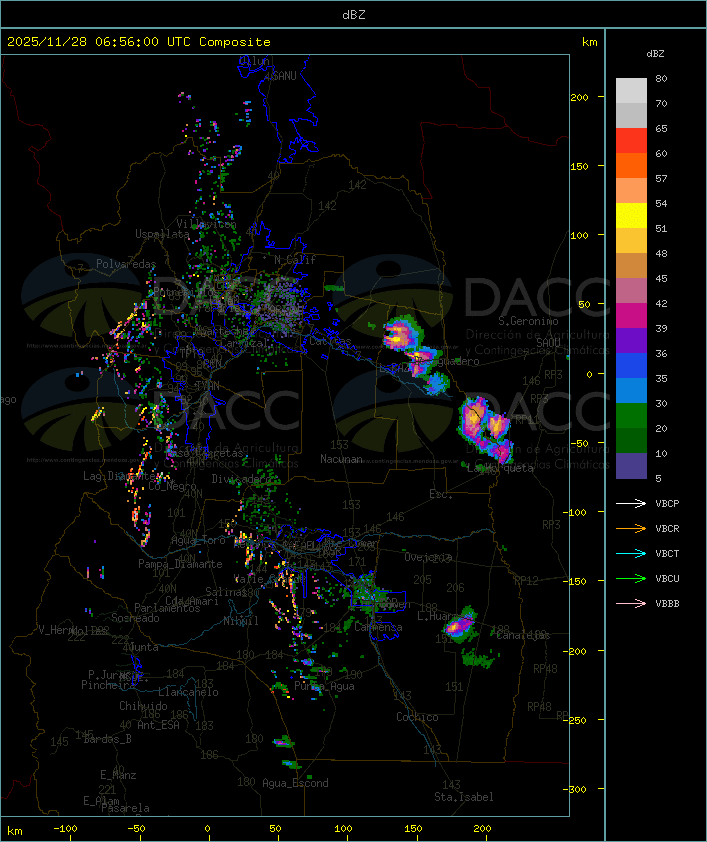The width and height of the screenshot is (707, 842).
Task: Click the km unit label at top right
Action: 589,42
